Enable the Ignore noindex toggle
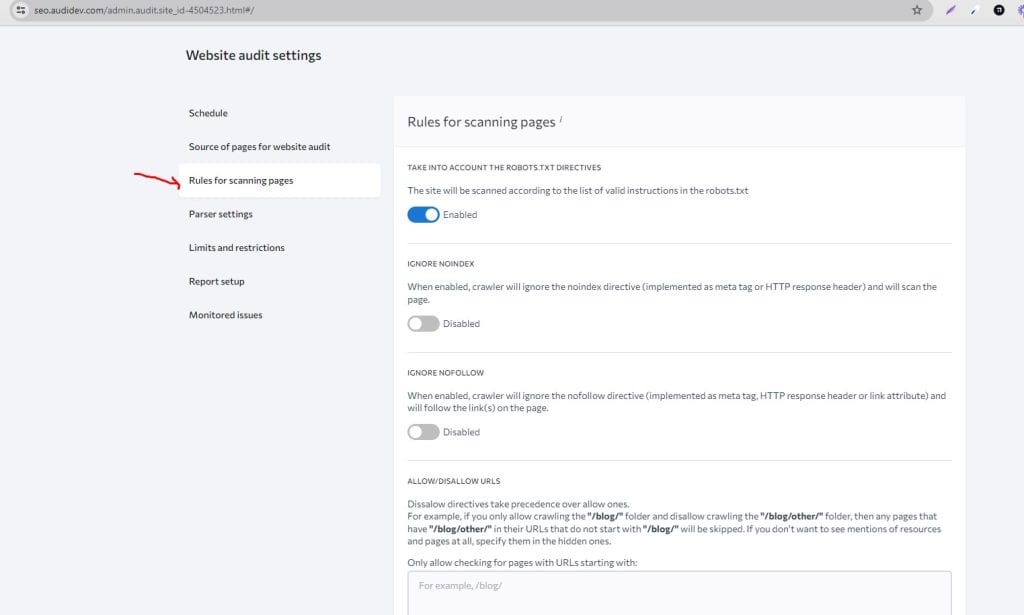 coord(423,323)
